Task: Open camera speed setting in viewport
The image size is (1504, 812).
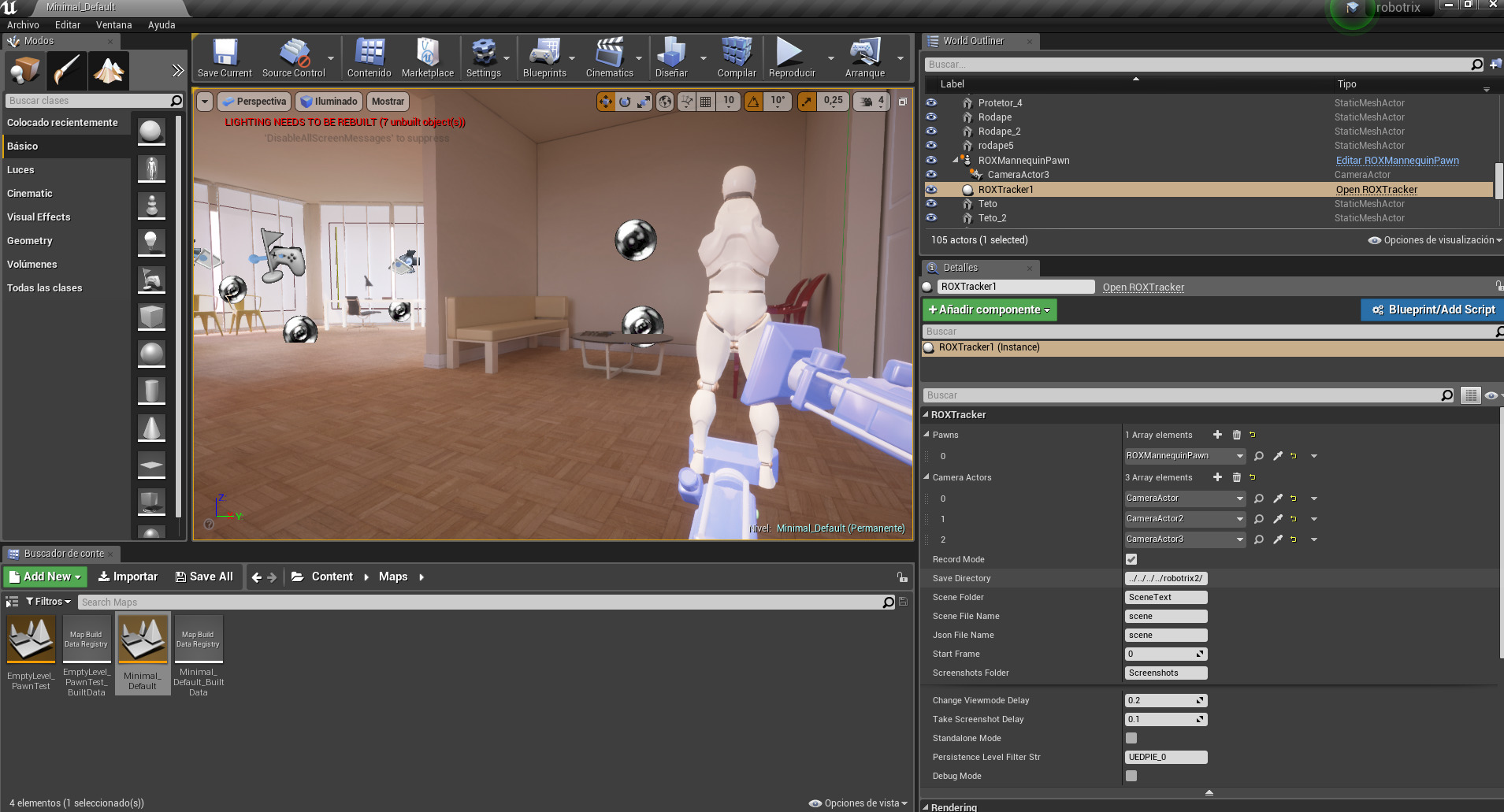Action: tap(871, 102)
